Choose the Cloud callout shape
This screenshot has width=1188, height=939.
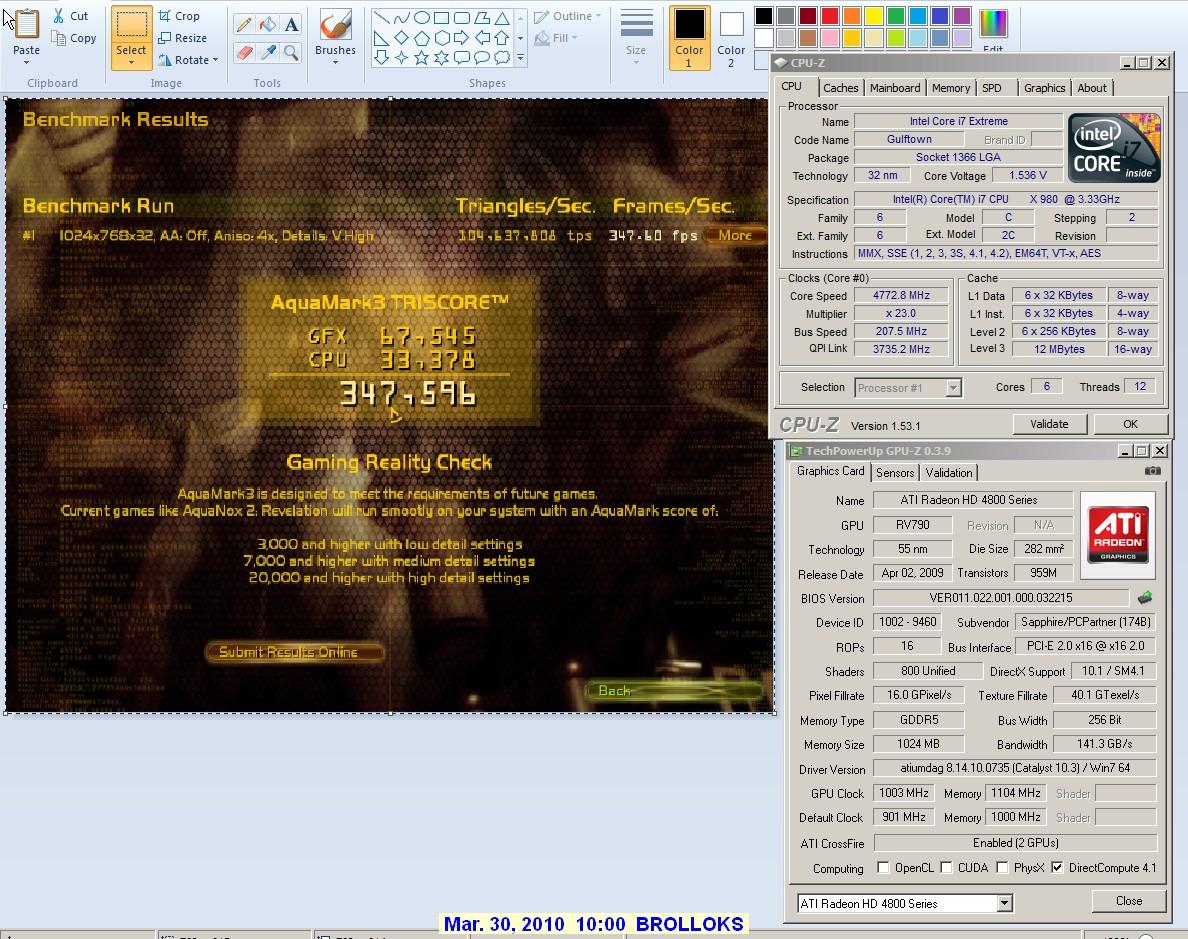pyautogui.click(x=501, y=57)
